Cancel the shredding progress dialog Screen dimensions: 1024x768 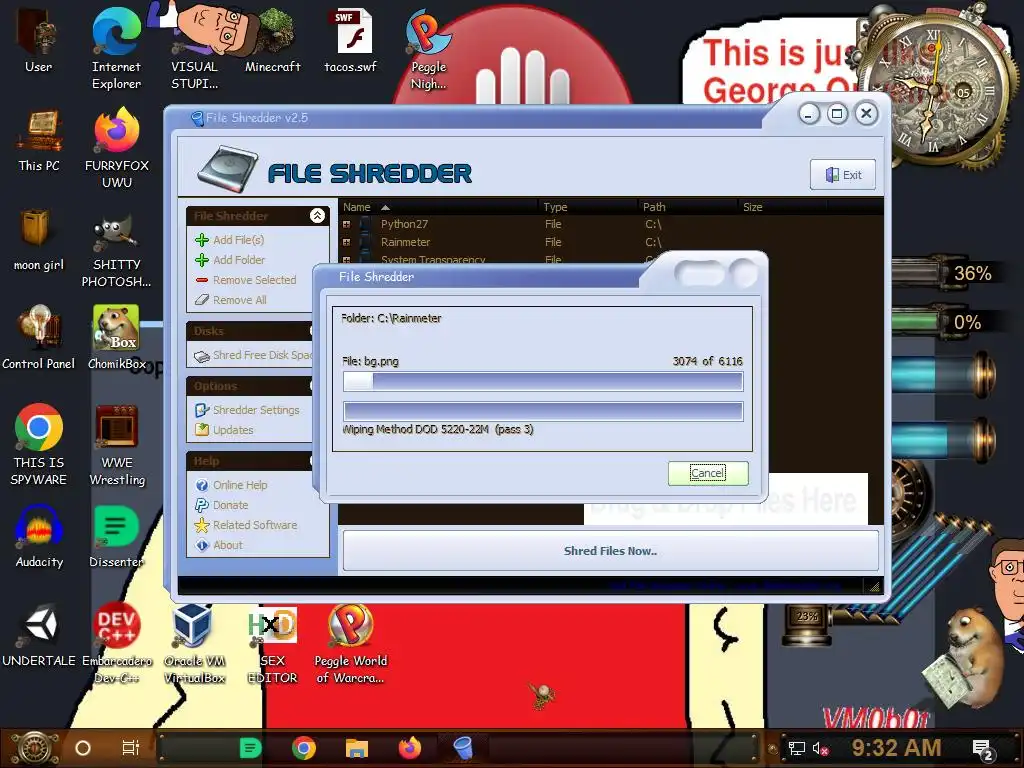[x=708, y=473]
